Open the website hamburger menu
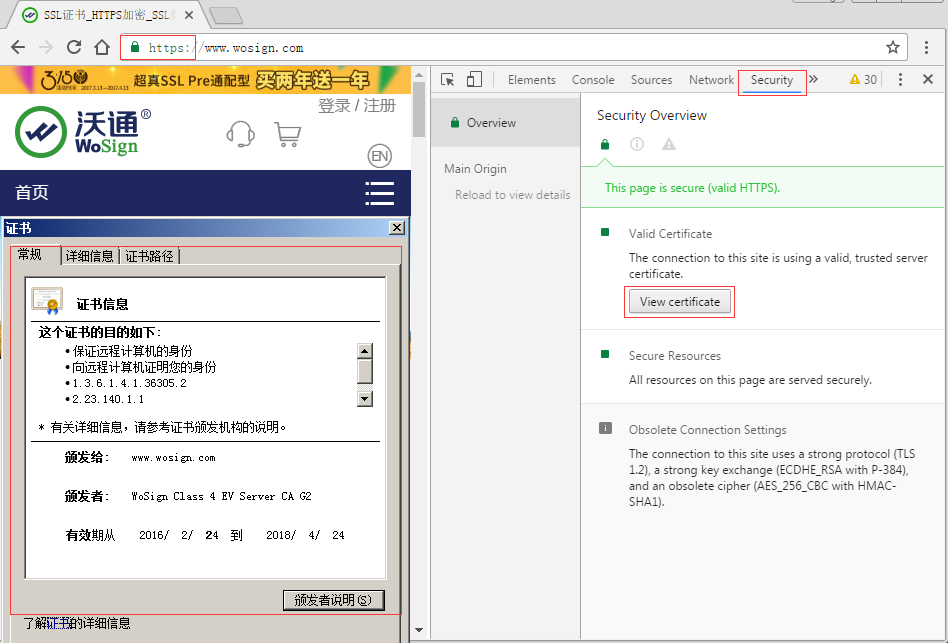Screen dimensions: 948x643 click(x=379, y=193)
